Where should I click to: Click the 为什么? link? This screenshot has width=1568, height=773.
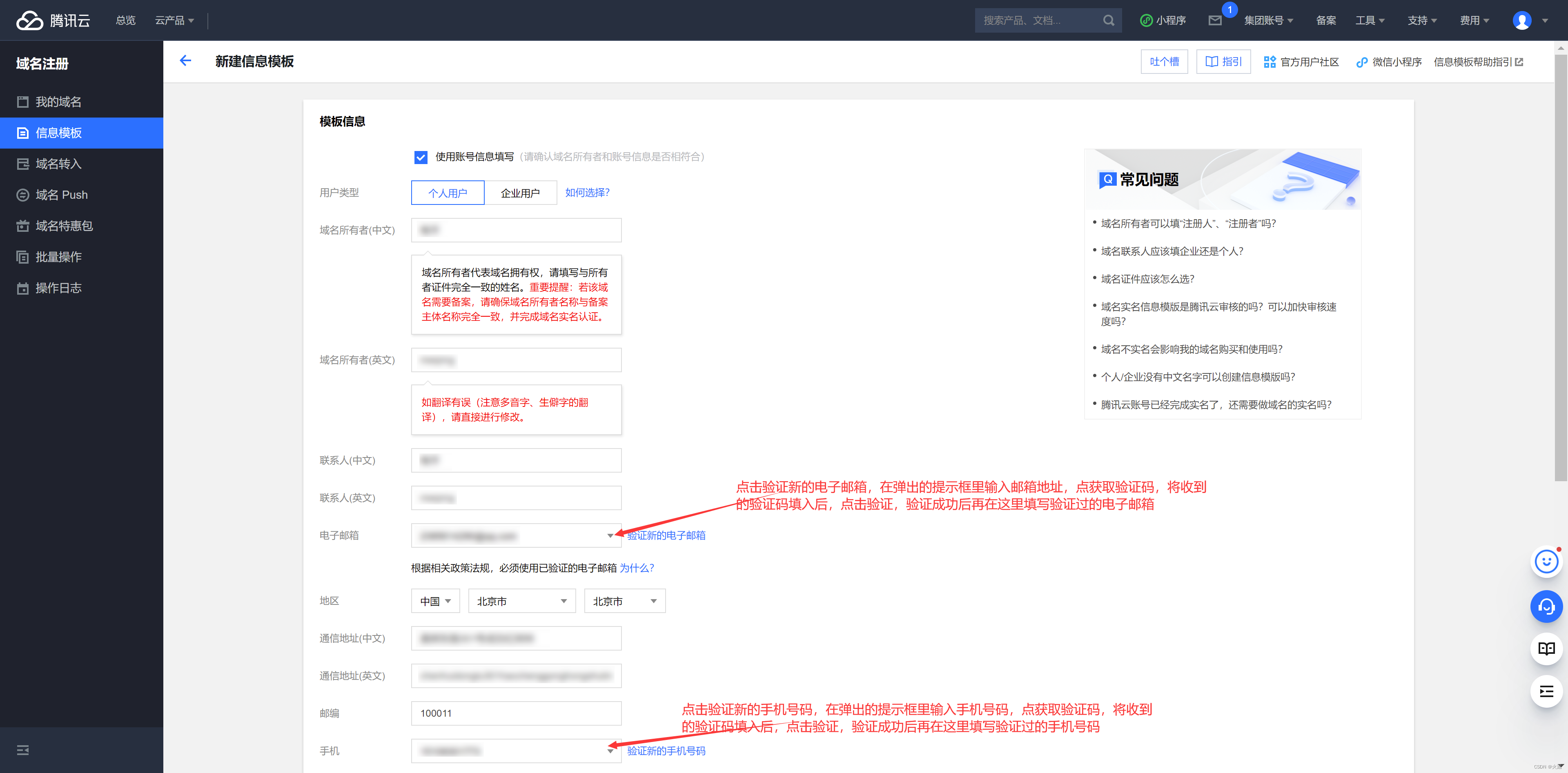coord(637,567)
